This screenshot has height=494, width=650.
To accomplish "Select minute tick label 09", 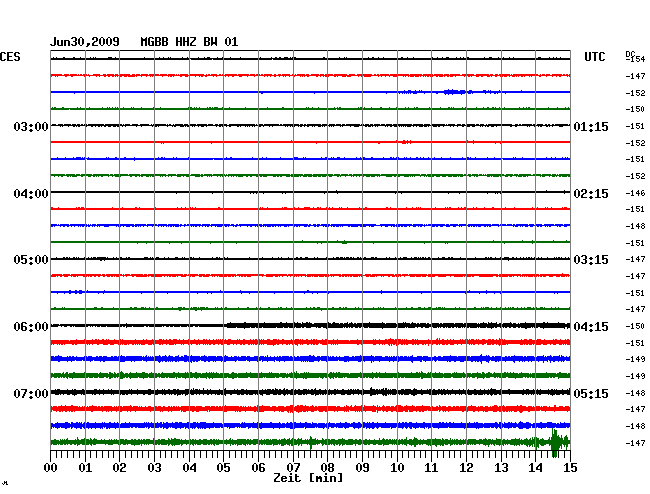I will pyautogui.click(x=362, y=467).
